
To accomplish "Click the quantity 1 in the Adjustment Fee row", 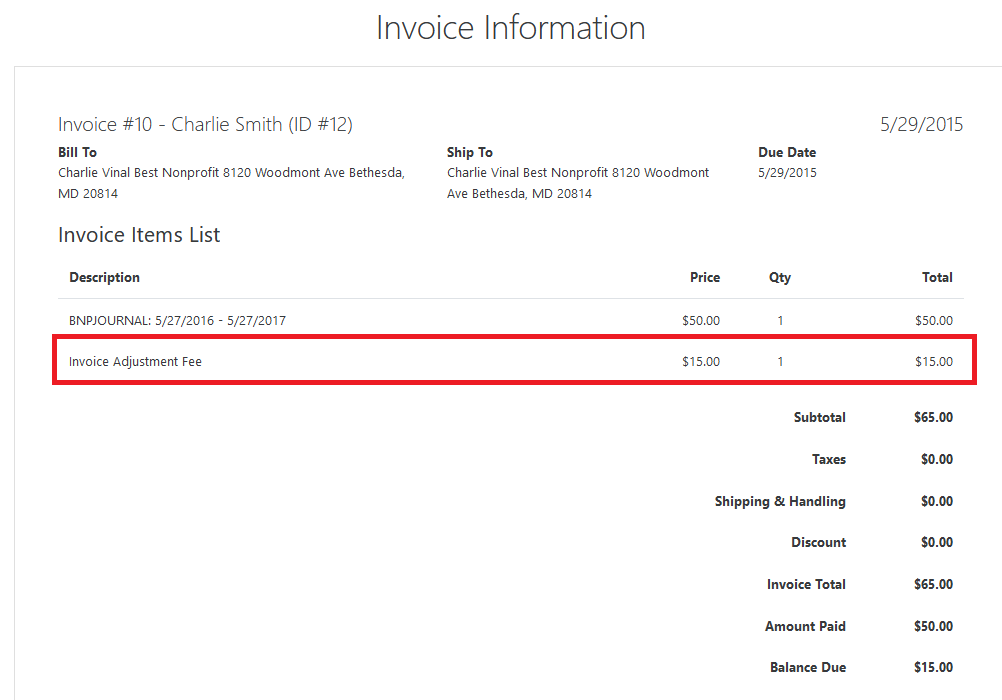I will click(x=780, y=362).
